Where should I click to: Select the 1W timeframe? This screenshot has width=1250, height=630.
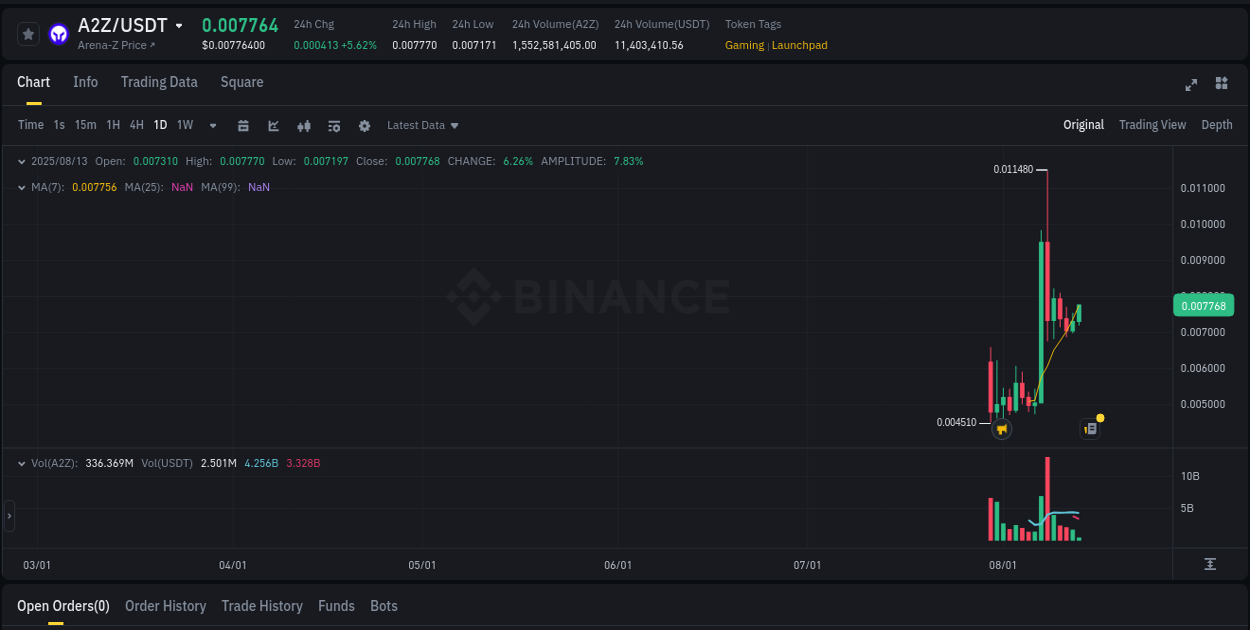(x=183, y=125)
